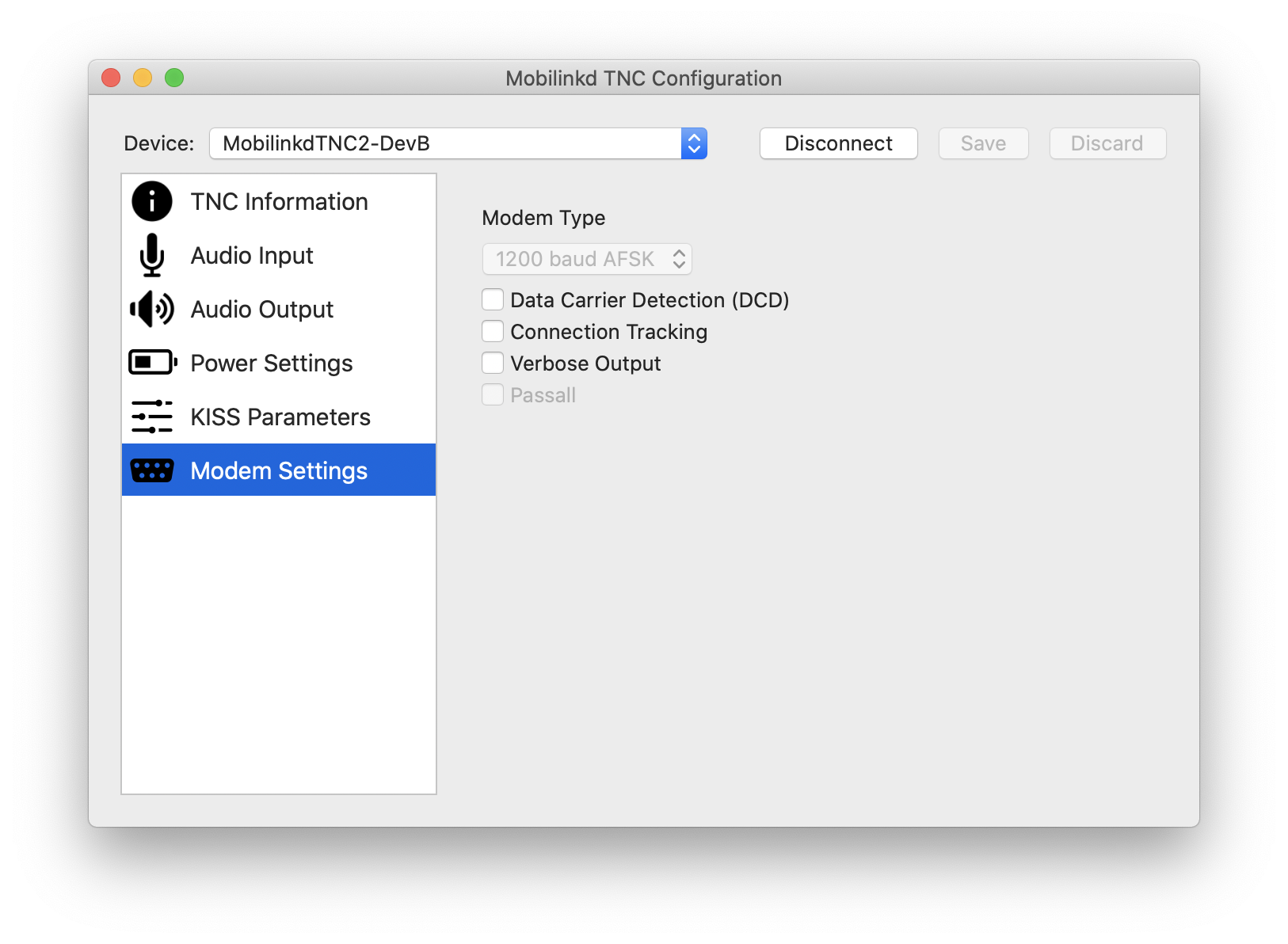Click the Audio Output speaker icon
Viewport: 1288px width, 944px height.
152,309
